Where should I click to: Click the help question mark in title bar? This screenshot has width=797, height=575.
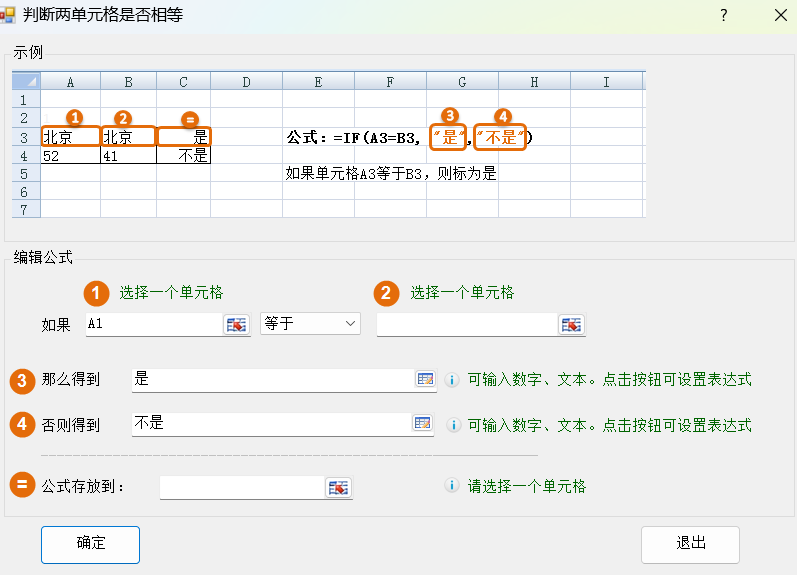tap(723, 16)
